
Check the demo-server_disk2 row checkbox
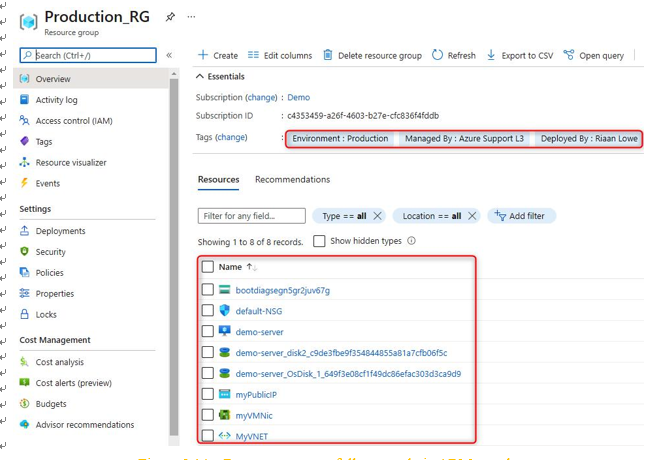(208, 352)
